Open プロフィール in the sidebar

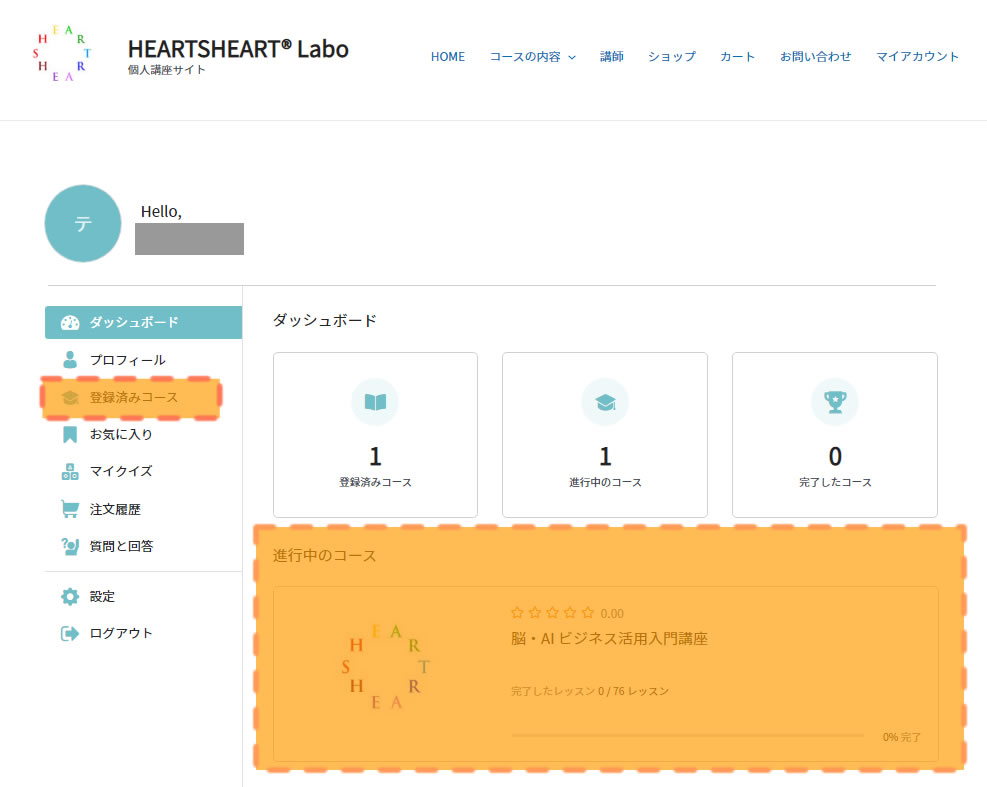click(x=128, y=360)
